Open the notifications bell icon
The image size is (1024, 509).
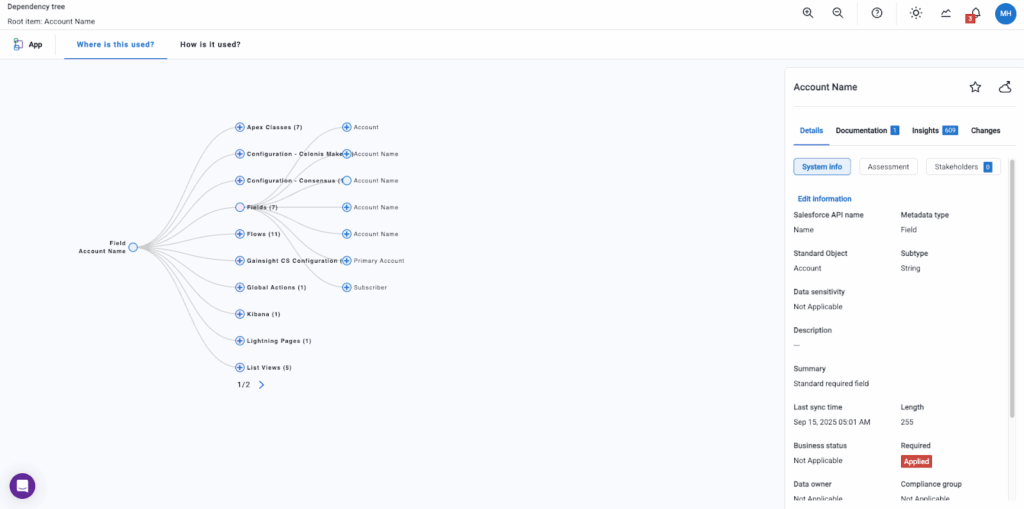click(975, 13)
